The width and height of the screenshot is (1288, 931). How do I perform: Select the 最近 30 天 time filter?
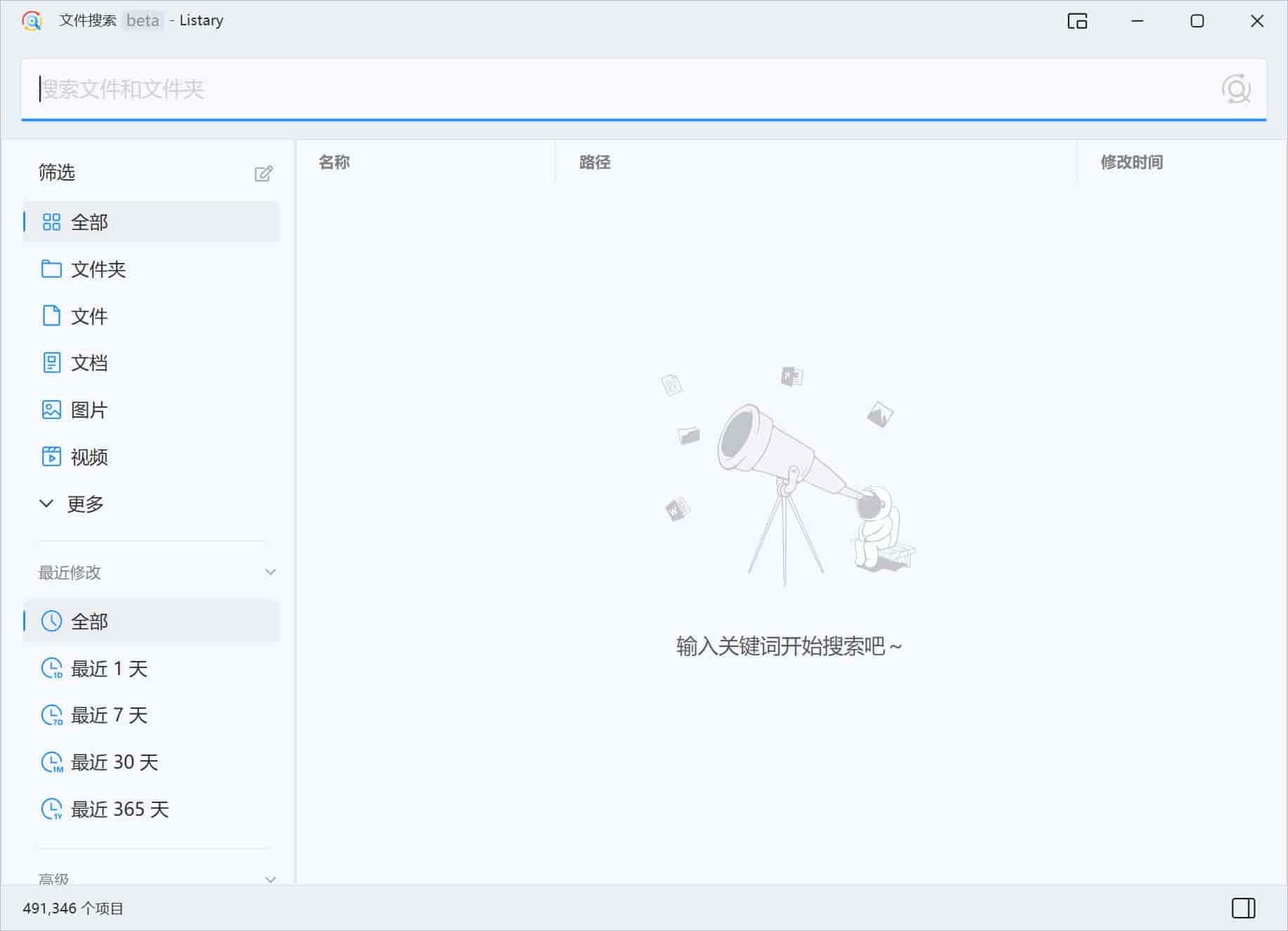(x=113, y=762)
